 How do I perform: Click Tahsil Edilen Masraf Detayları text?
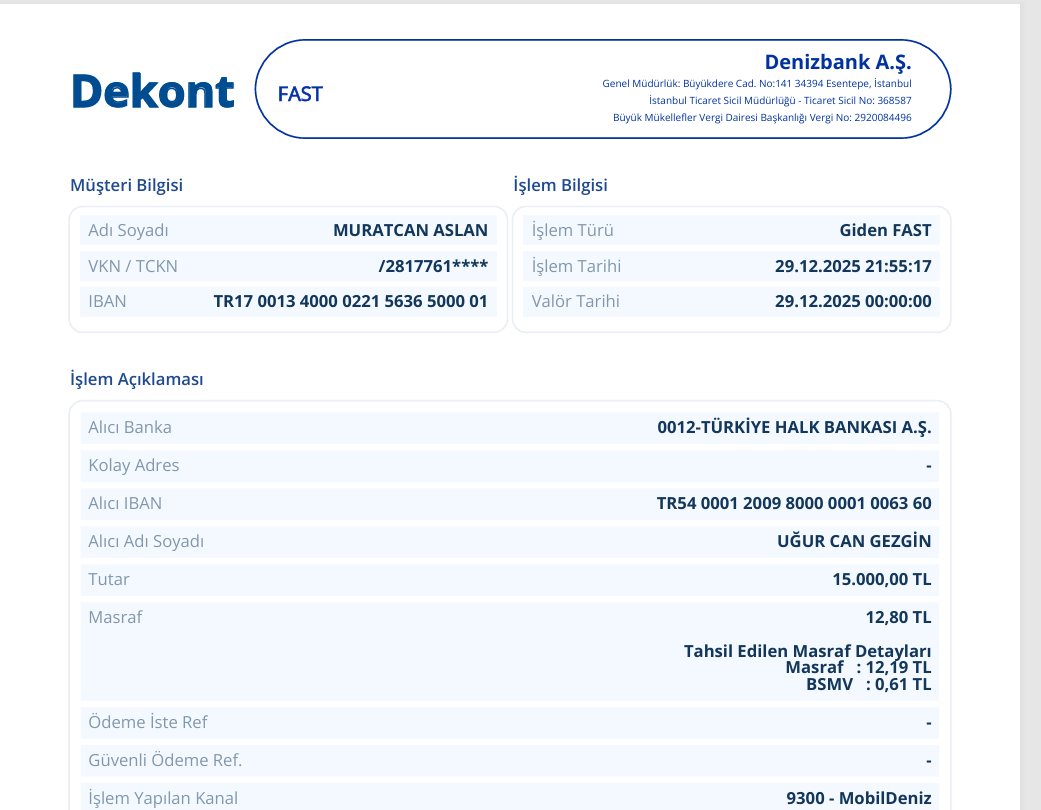[807, 651]
